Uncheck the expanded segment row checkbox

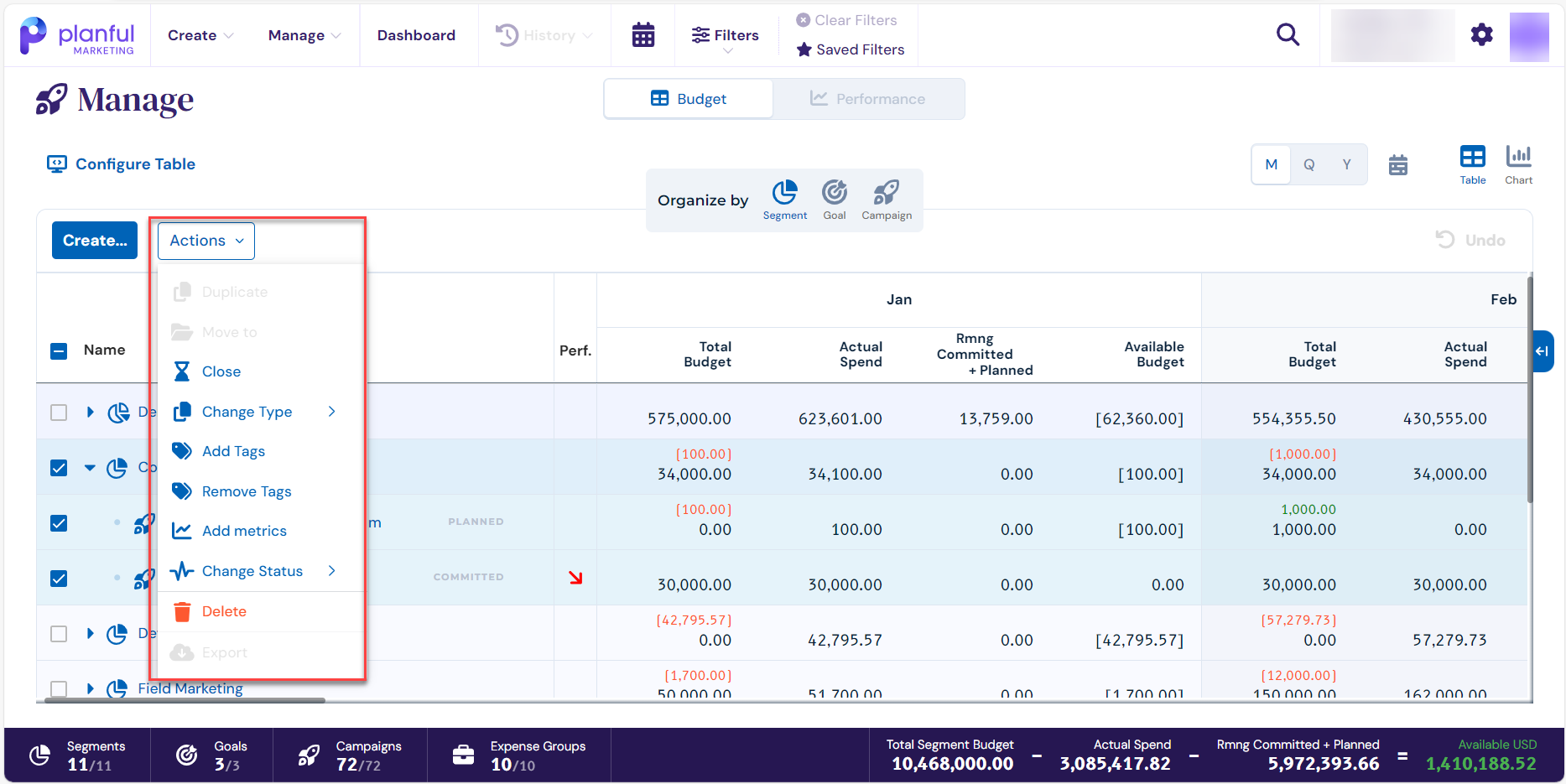59,468
